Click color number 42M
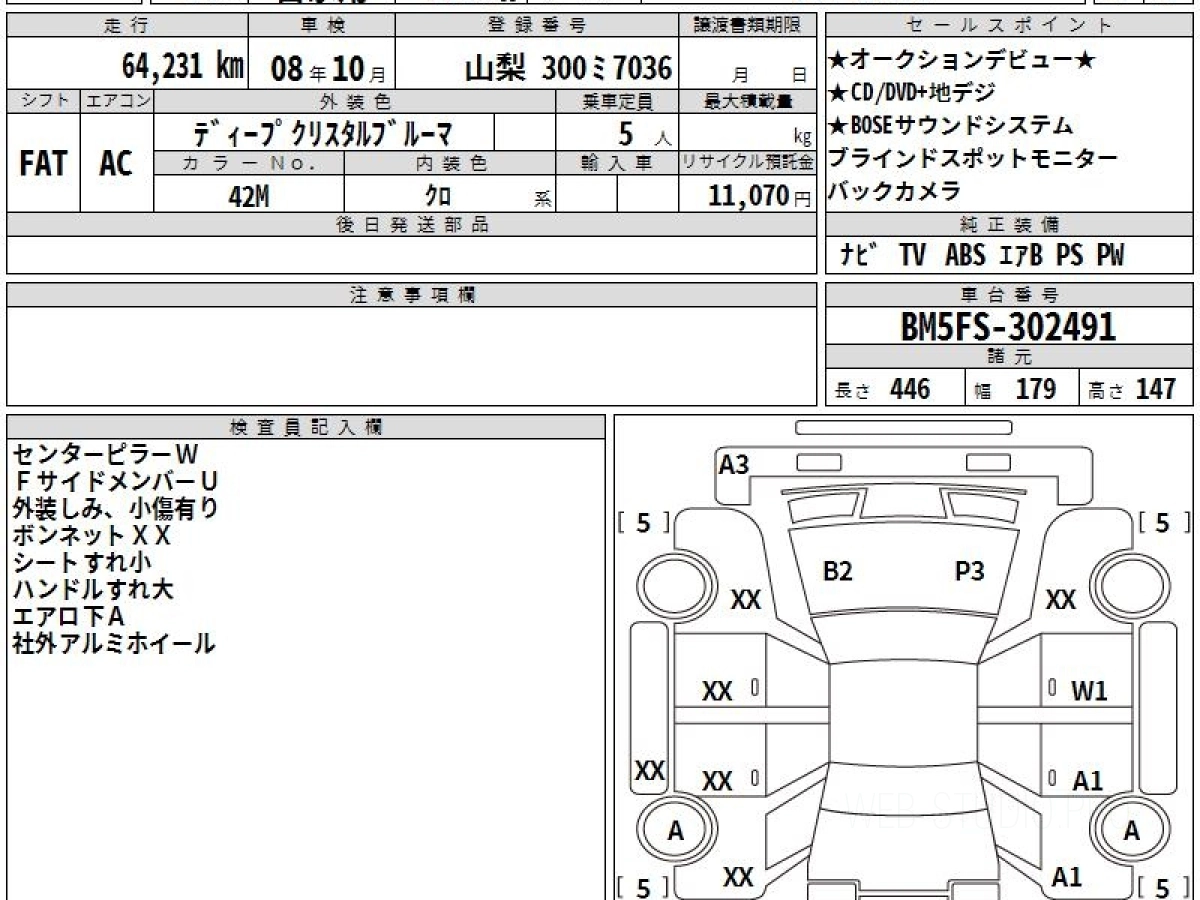This screenshot has width=1200, height=900. point(248,197)
